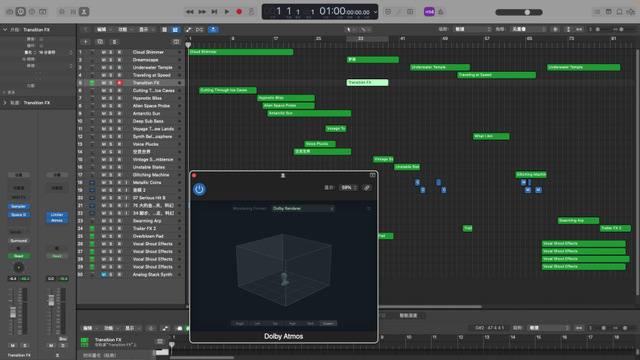Open the media Browsers button
Screen dimensions: 640x360
coord(631,12)
